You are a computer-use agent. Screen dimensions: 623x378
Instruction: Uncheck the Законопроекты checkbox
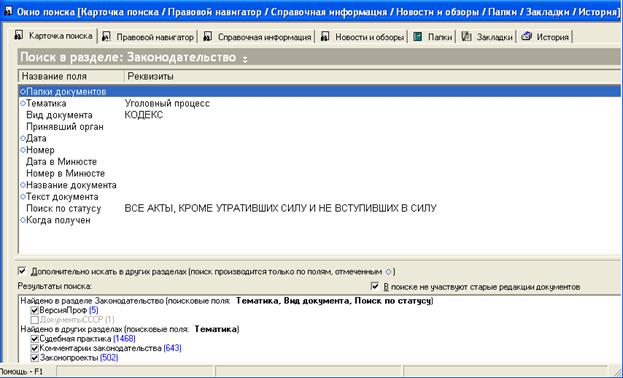35,358
